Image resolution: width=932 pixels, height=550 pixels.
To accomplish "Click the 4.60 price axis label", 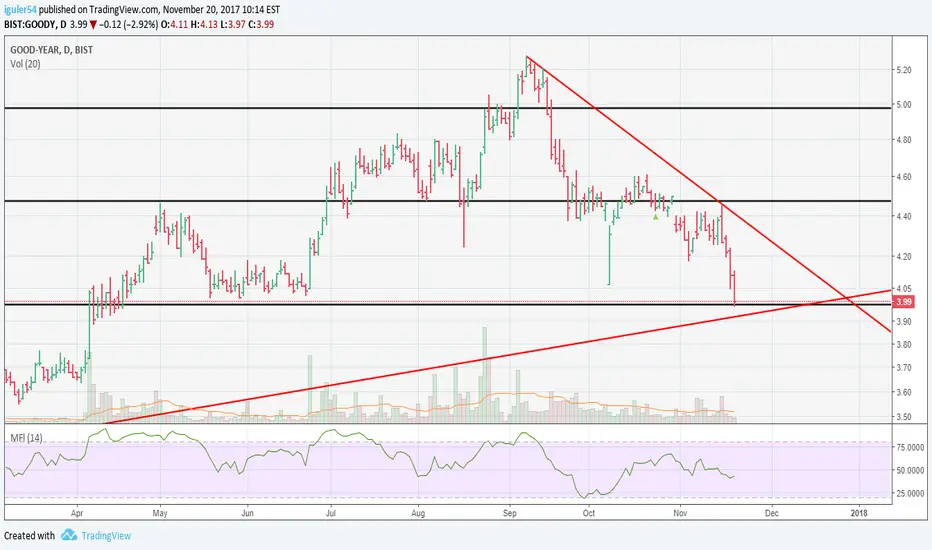I will [903, 177].
